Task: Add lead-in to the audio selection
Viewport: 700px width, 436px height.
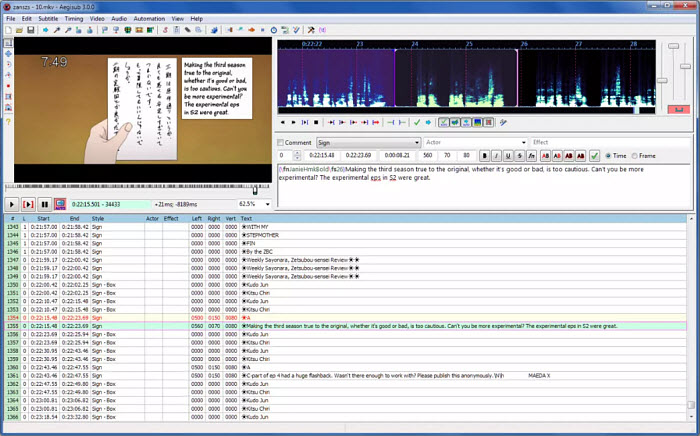Action: (x=391, y=122)
